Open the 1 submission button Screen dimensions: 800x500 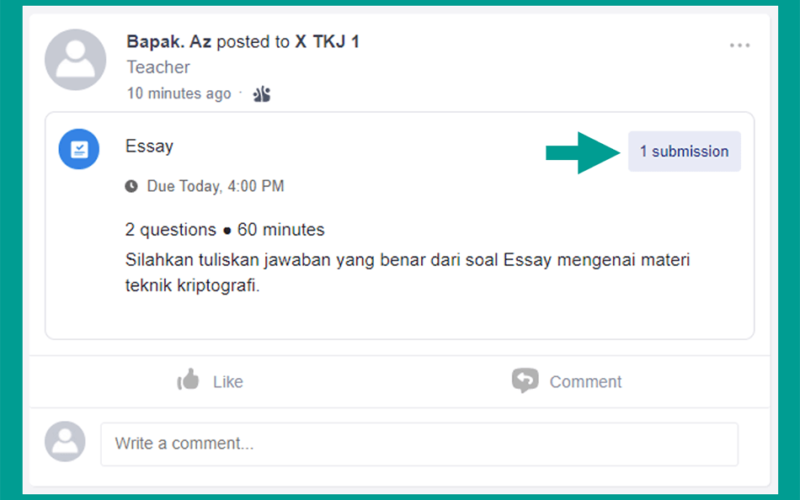684,152
